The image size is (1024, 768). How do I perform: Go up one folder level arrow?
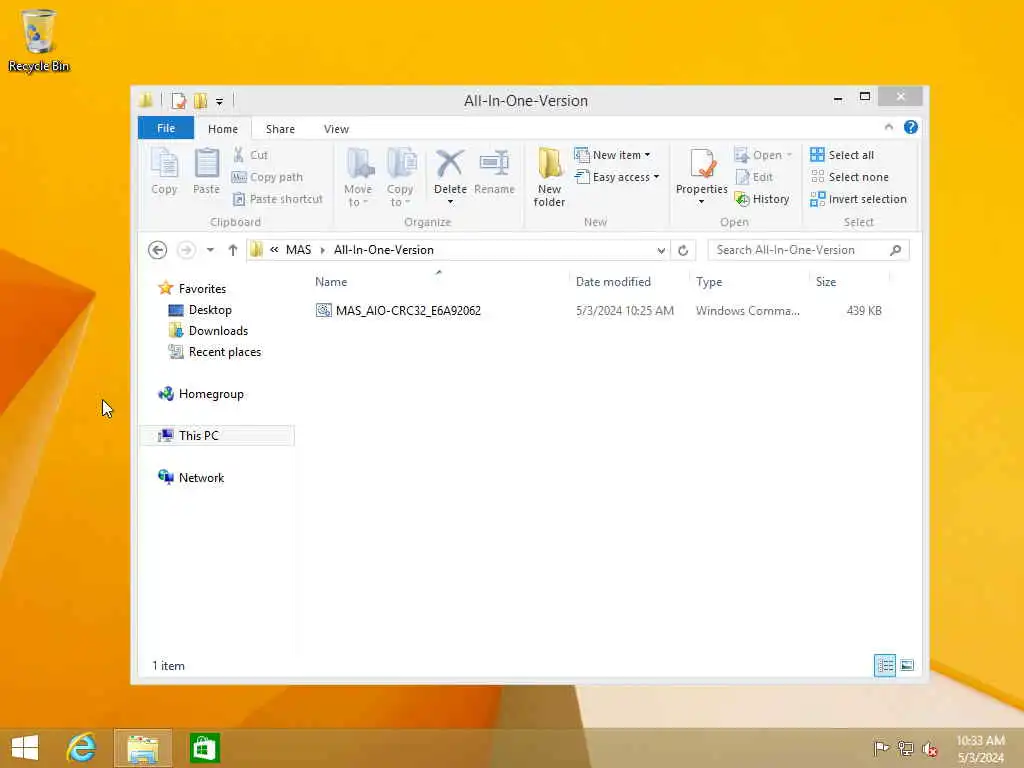tap(232, 250)
